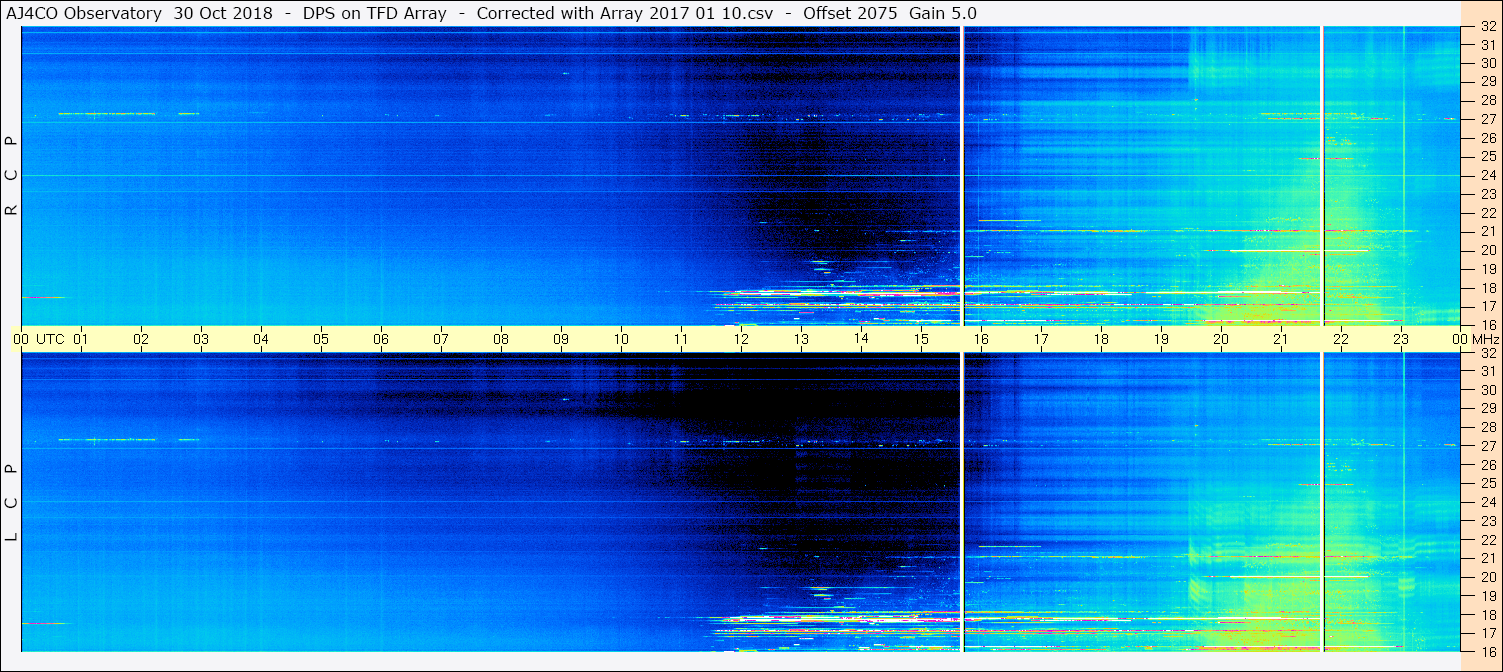Click the 19 MHz label on LCP scale

(1488, 596)
